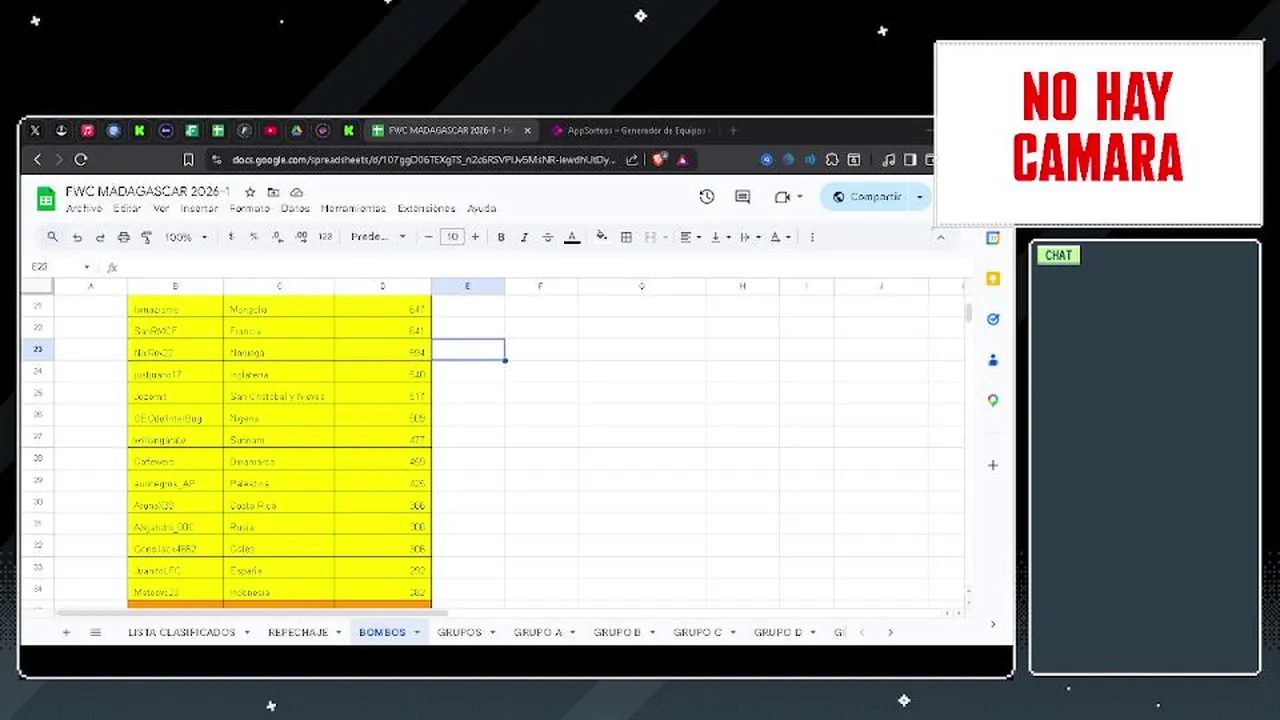This screenshot has width=1280, height=720.
Task: Switch to REPECHAJE sheet tab
Action: click(298, 632)
